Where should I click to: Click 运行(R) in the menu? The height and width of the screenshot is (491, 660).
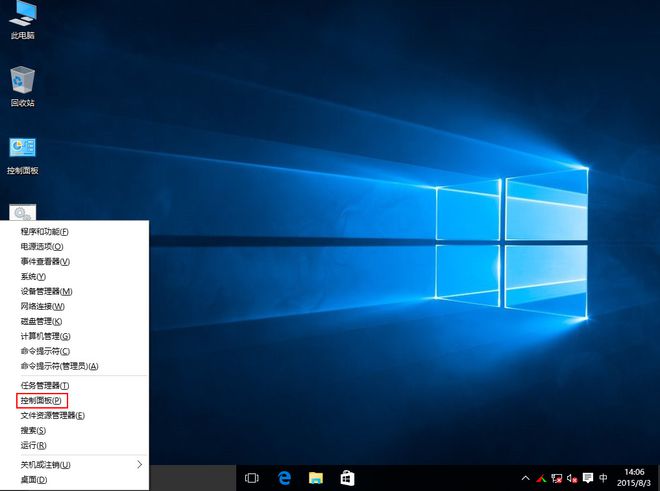(x=33, y=445)
